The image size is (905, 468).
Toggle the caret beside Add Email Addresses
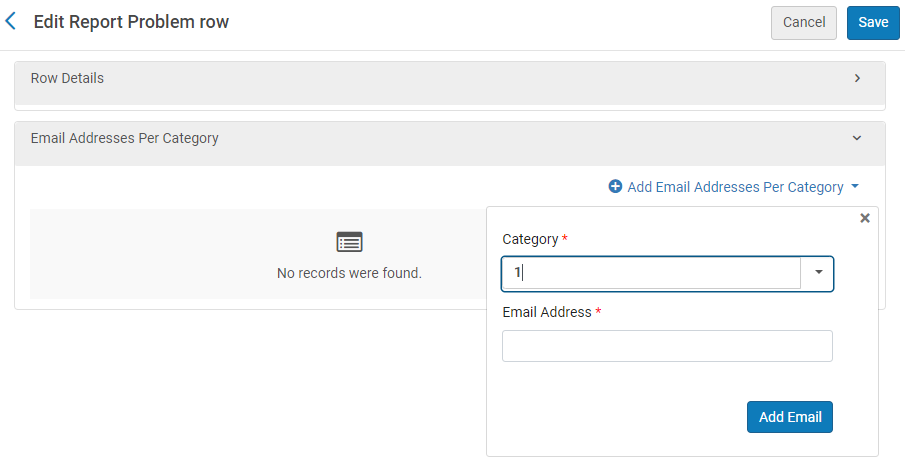[855, 187]
